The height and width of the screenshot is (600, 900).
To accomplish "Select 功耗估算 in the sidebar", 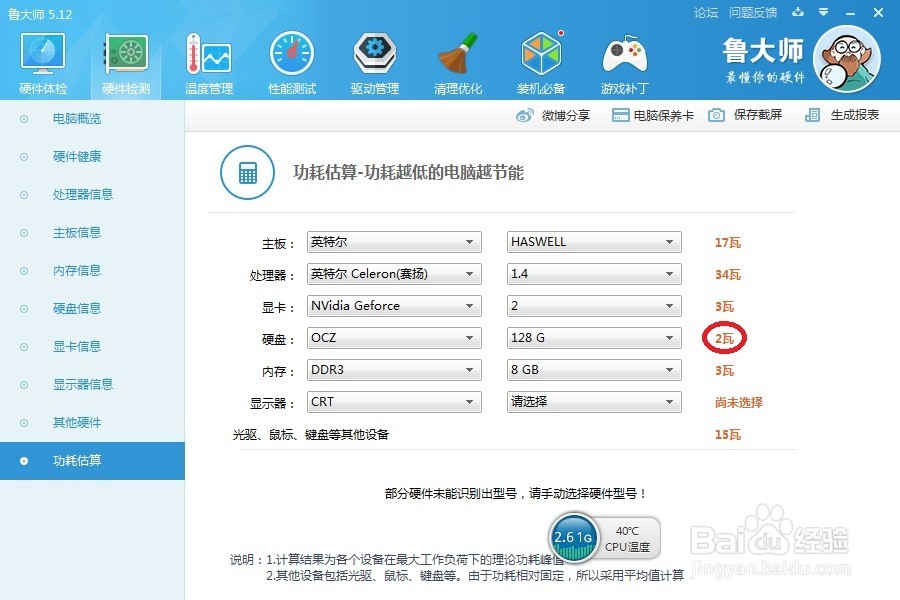I will pos(92,460).
